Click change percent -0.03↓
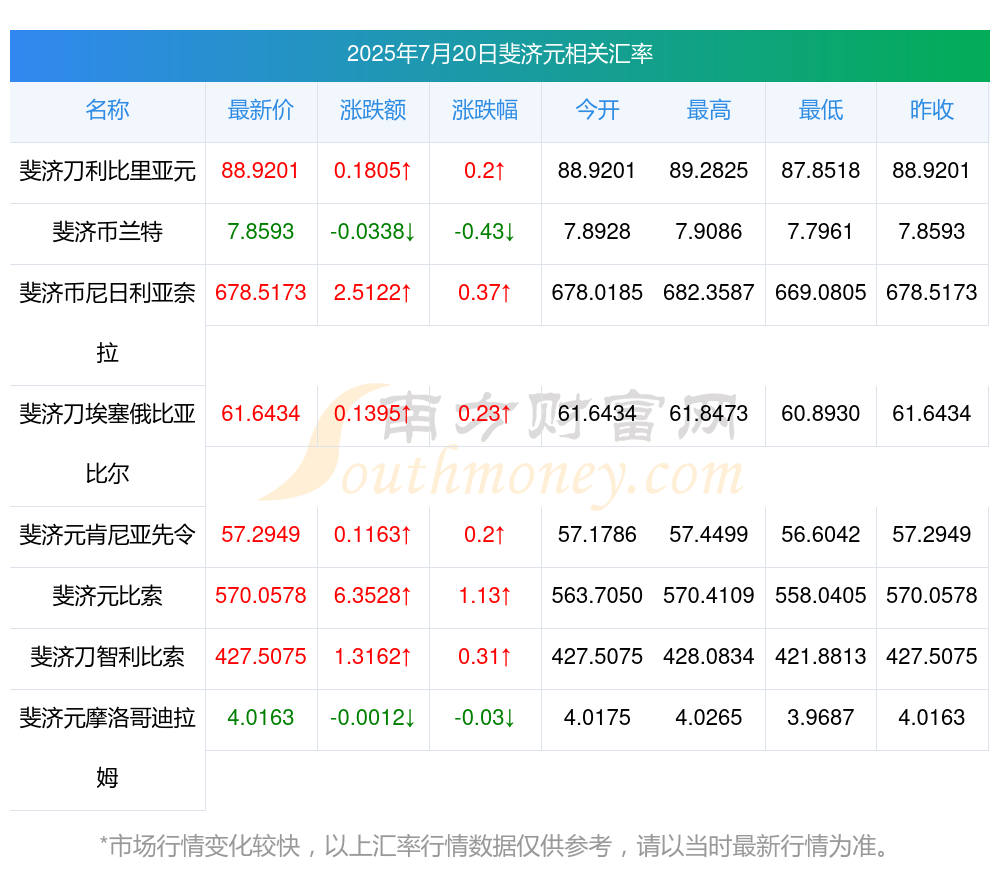Screen dimensions: 1000x877 tap(485, 717)
